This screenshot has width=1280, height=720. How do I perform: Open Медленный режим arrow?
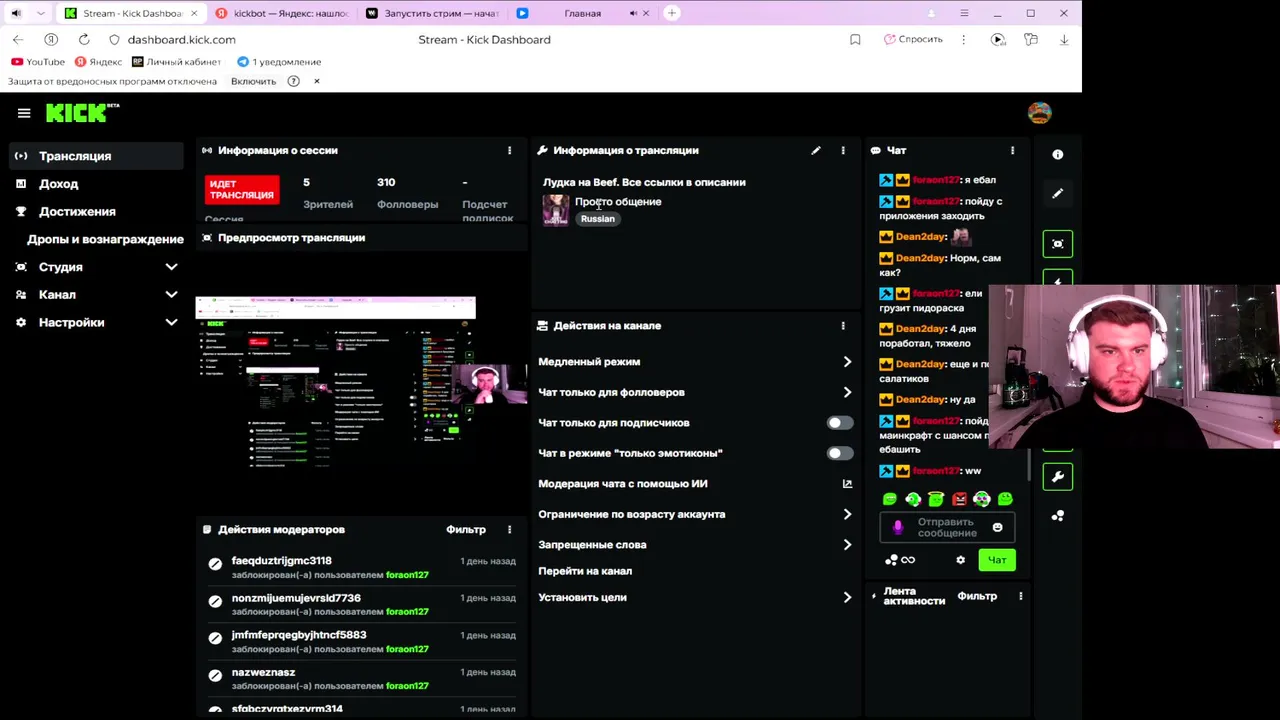[847, 362]
